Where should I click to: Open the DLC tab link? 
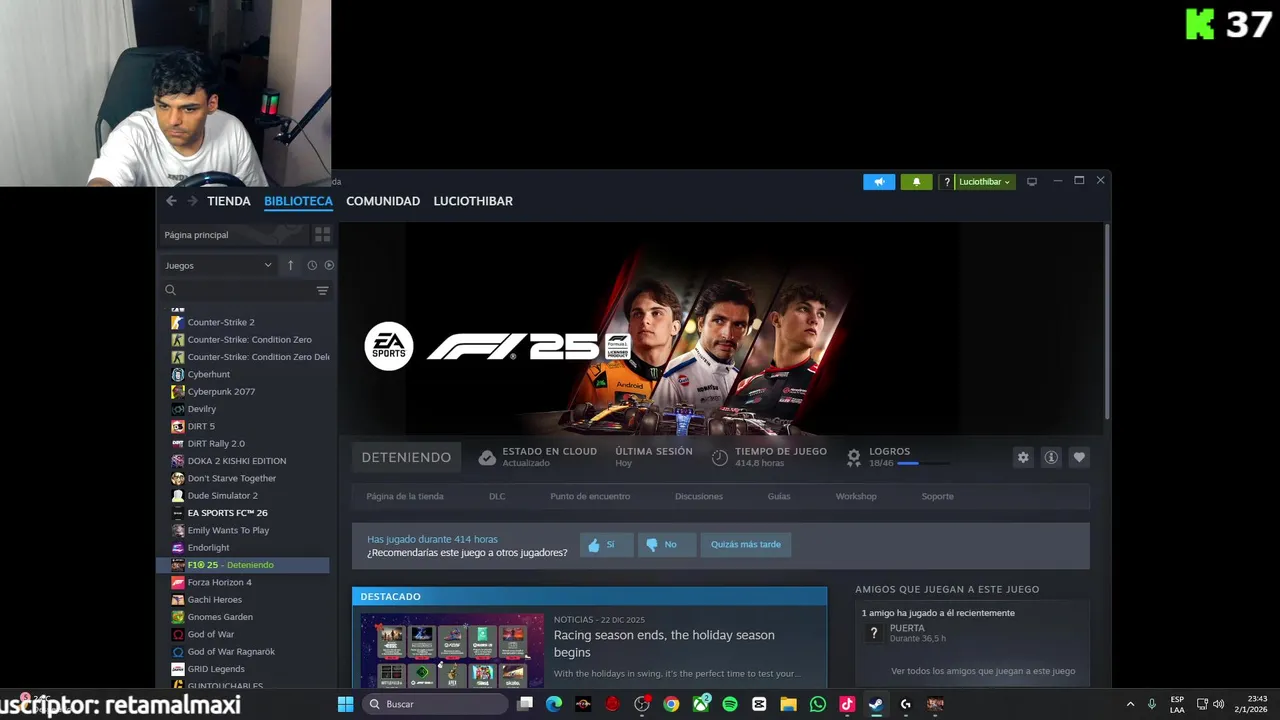pos(497,496)
